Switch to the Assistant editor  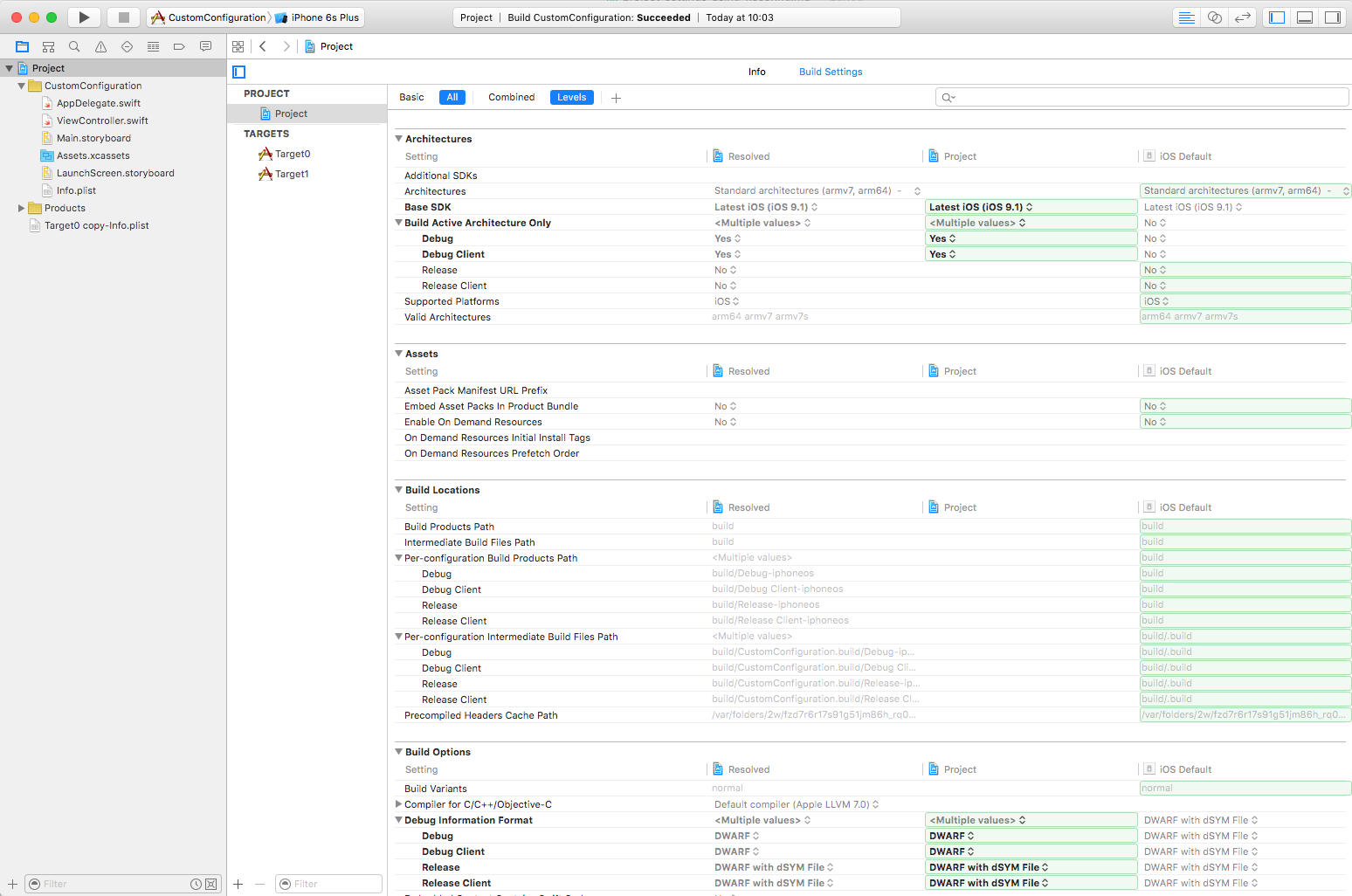point(1214,17)
